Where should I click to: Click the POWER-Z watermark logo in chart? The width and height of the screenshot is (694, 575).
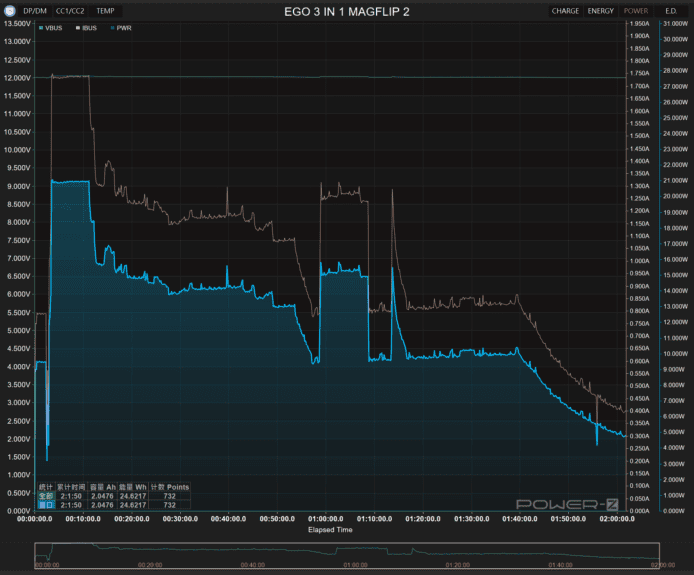click(565, 505)
